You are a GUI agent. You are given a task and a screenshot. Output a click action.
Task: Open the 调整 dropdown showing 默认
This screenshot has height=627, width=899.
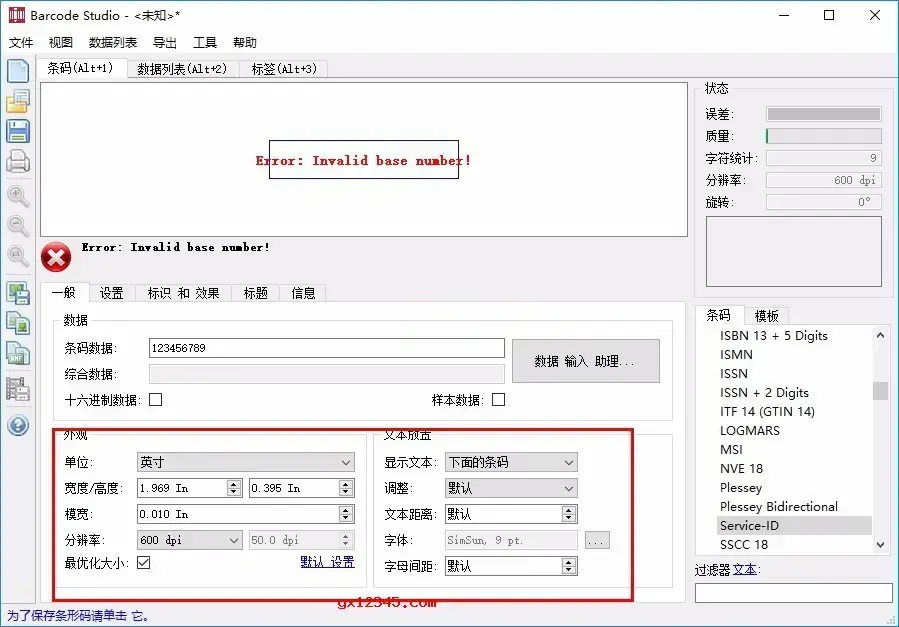pos(511,488)
